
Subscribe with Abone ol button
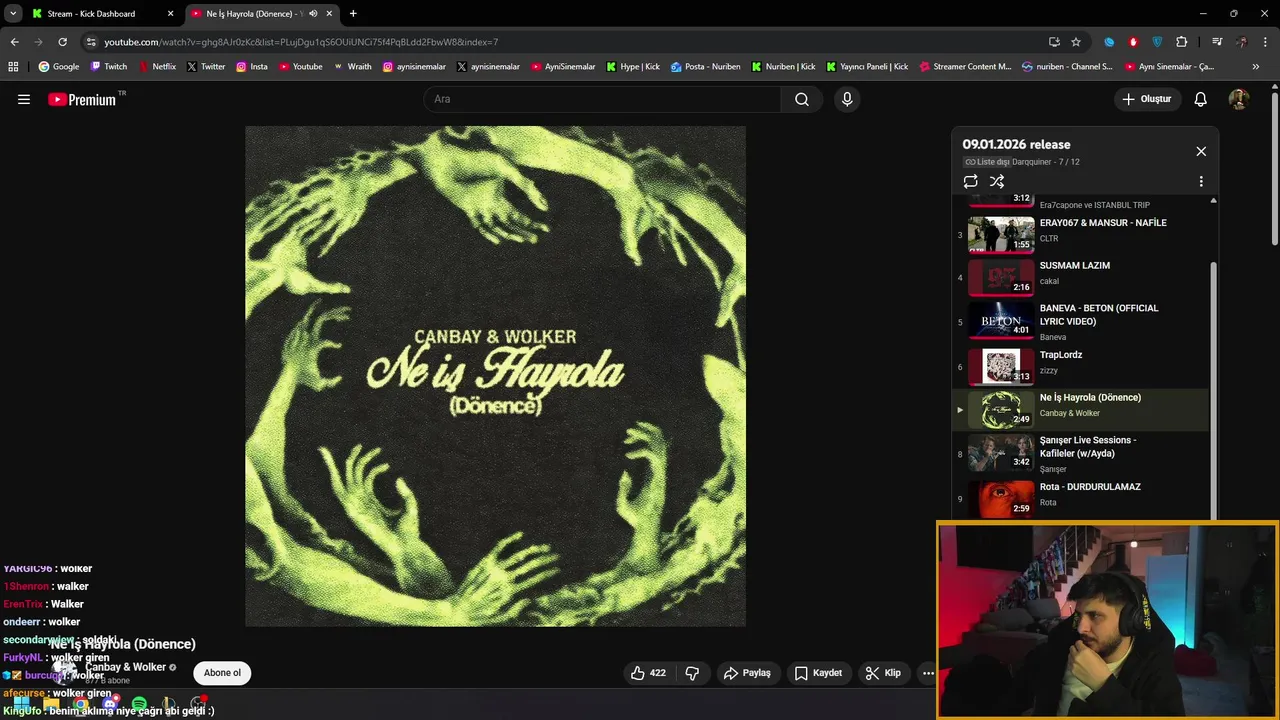click(x=222, y=673)
